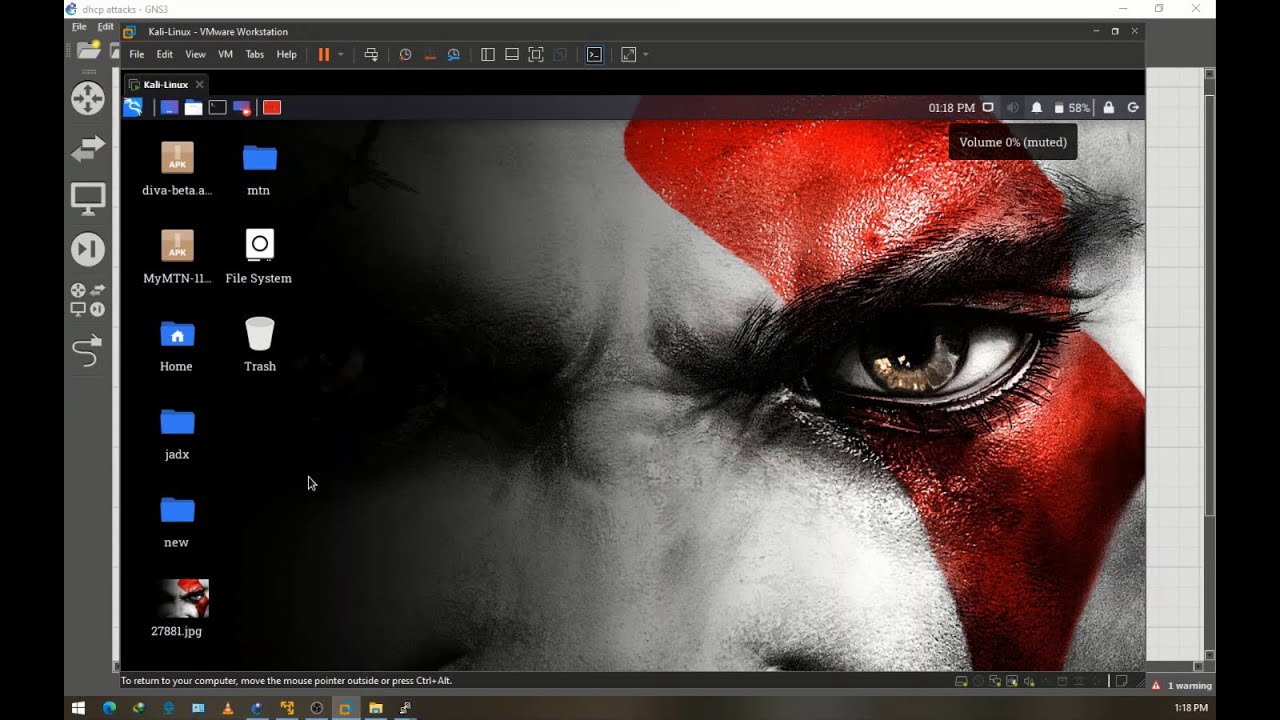Open Microsoft Edge from Windows taskbar

tap(109, 708)
